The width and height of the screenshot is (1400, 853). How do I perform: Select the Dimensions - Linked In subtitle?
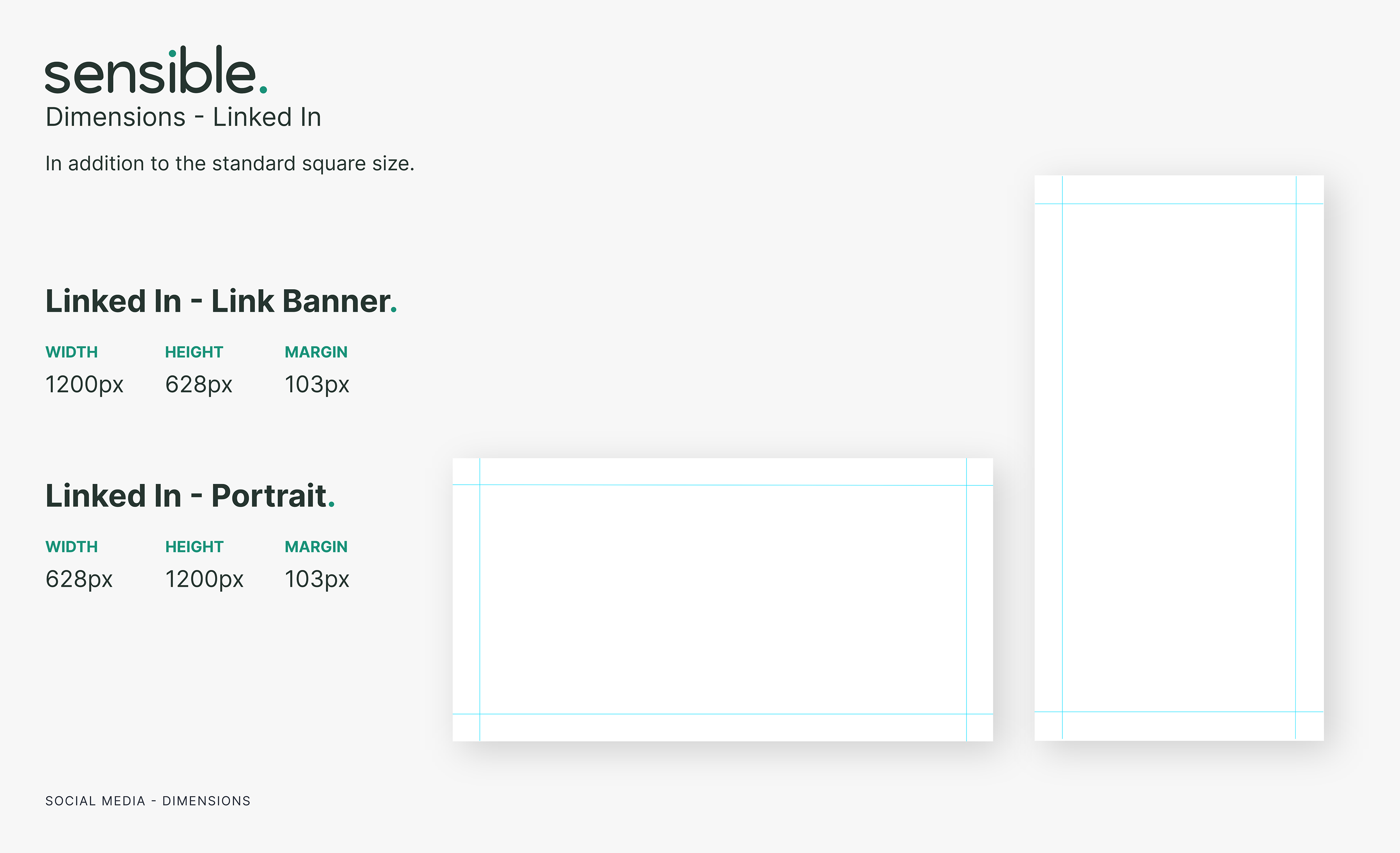(183, 117)
